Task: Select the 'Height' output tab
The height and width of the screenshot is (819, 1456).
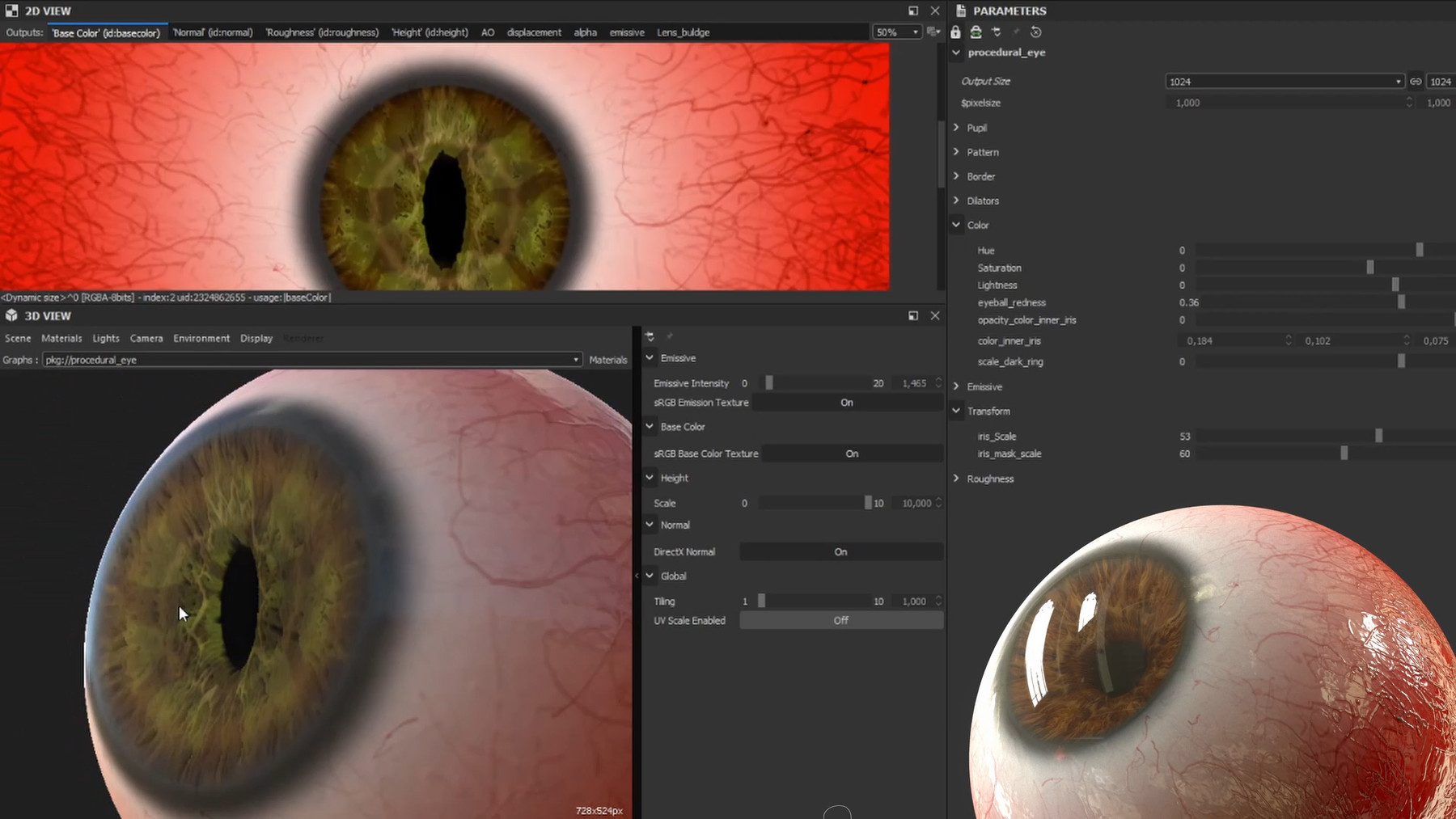Action: [430, 32]
